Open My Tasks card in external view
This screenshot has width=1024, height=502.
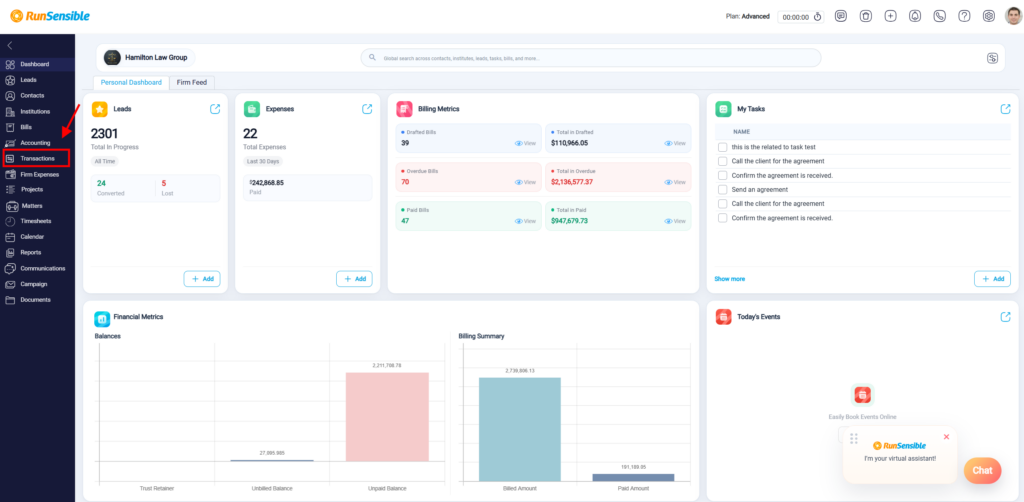[x=1005, y=109]
